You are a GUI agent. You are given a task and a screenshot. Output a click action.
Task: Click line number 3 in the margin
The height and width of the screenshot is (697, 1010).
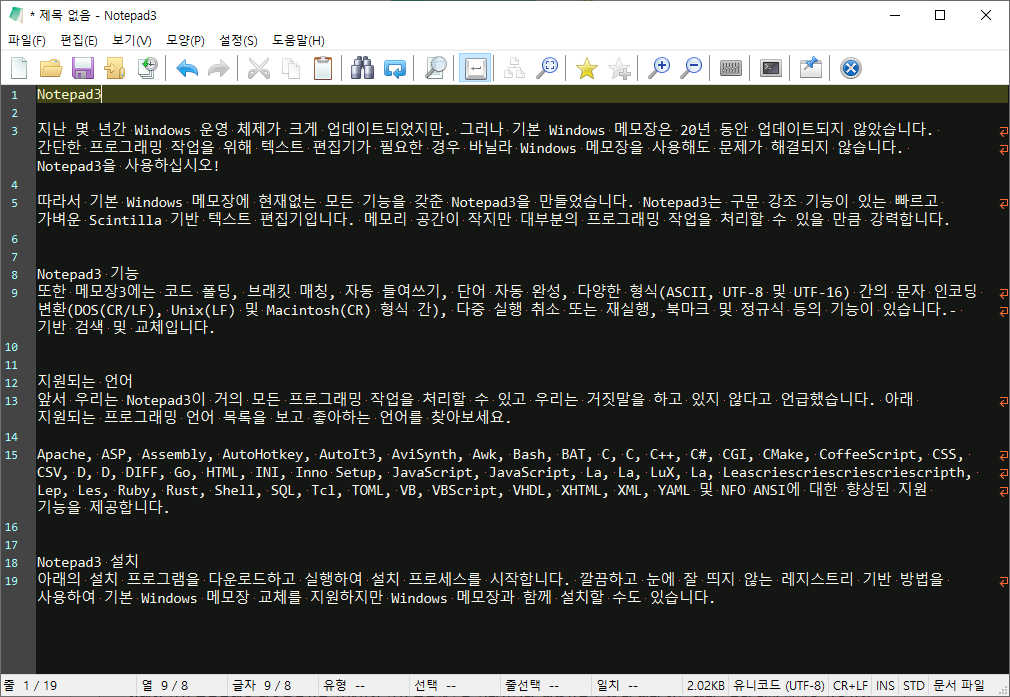pyautogui.click(x=14, y=131)
